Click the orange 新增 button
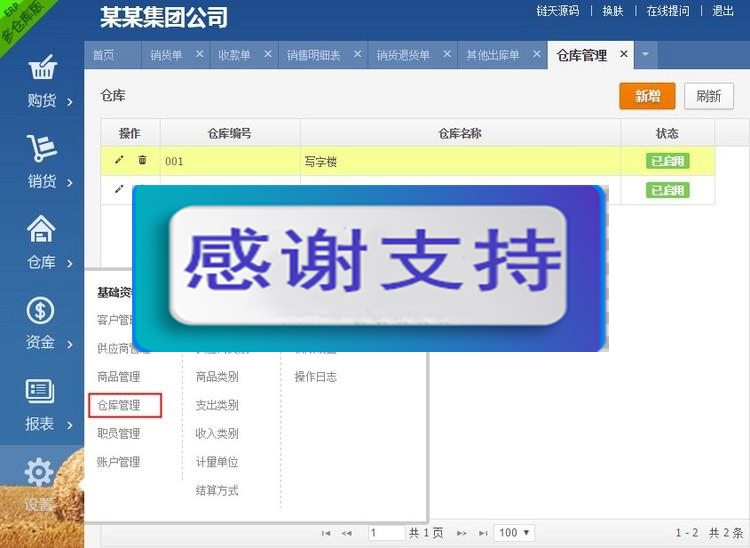Screen dimensions: 750x548 pos(647,96)
